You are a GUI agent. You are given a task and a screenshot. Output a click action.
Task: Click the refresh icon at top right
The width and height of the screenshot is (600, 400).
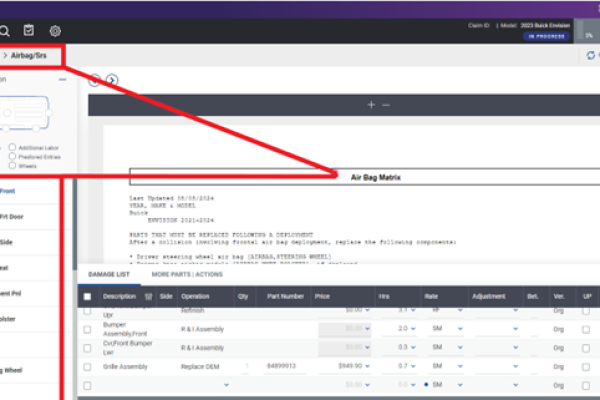[591, 56]
